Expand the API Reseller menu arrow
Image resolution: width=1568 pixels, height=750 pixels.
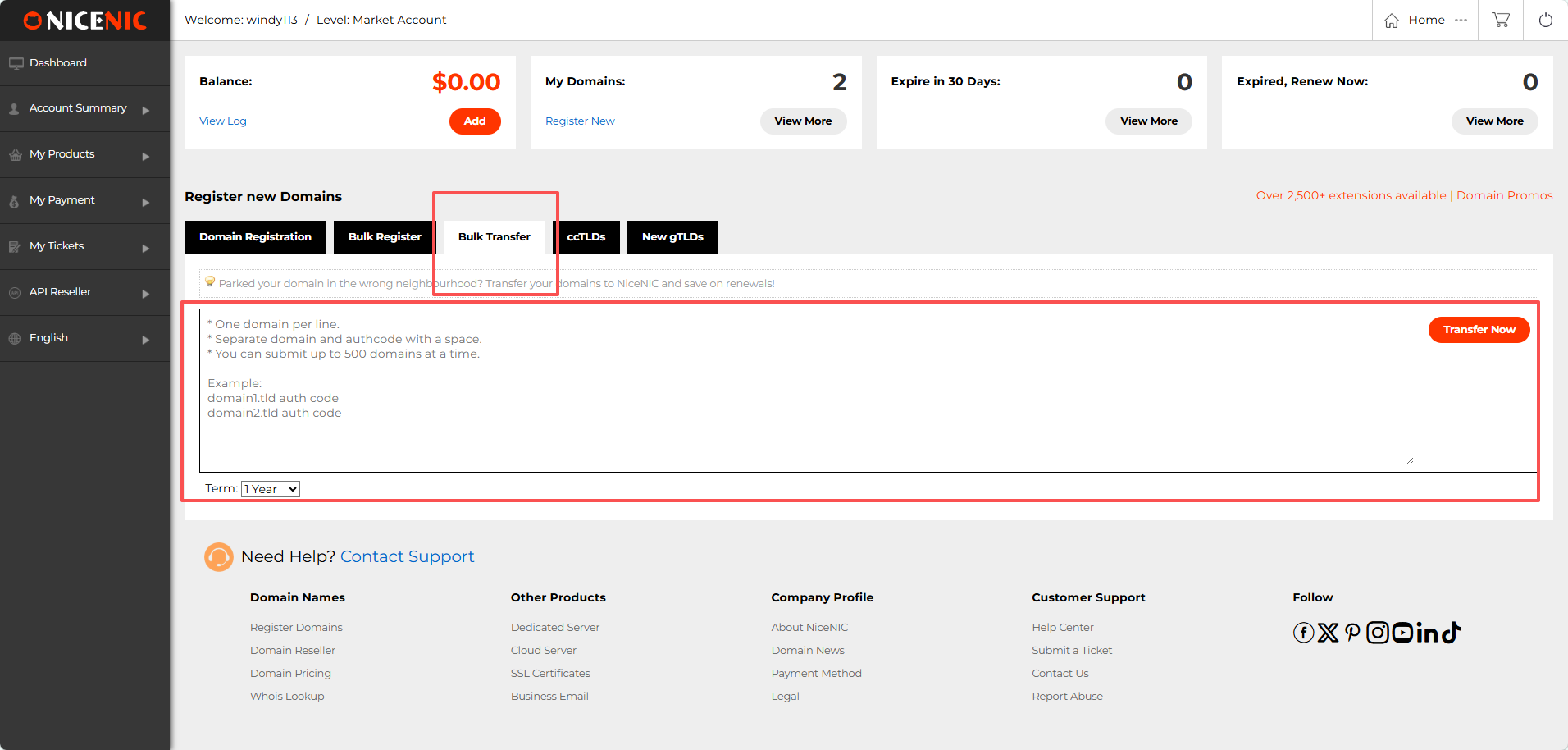point(146,294)
